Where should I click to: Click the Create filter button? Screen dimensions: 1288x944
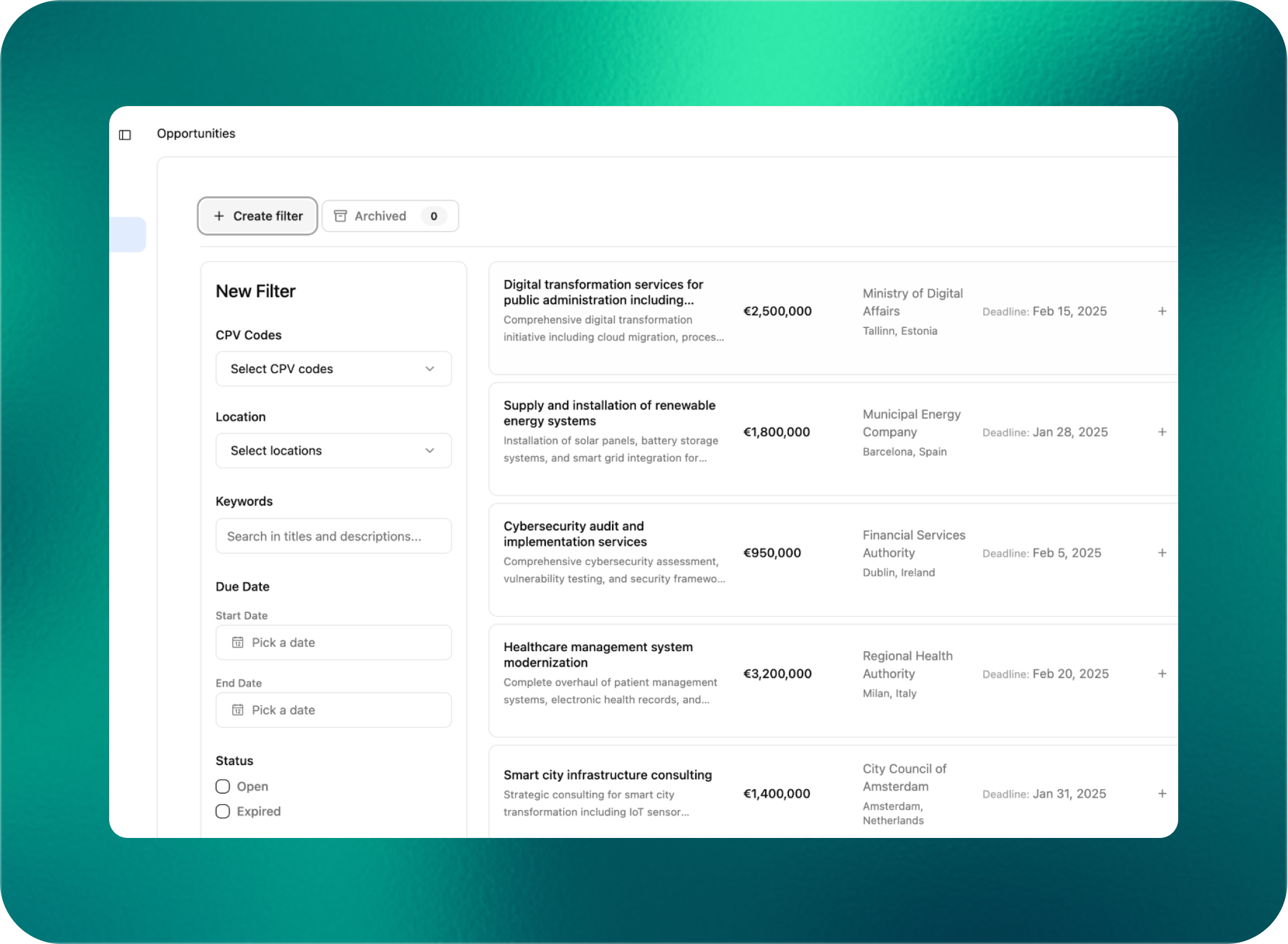coord(257,216)
